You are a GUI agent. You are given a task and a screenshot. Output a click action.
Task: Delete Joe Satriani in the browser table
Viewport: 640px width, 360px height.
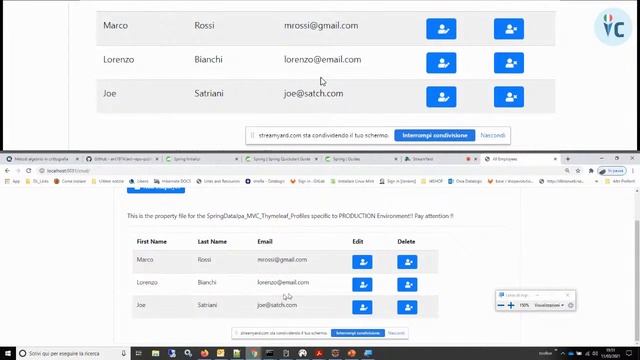pyautogui.click(x=407, y=307)
